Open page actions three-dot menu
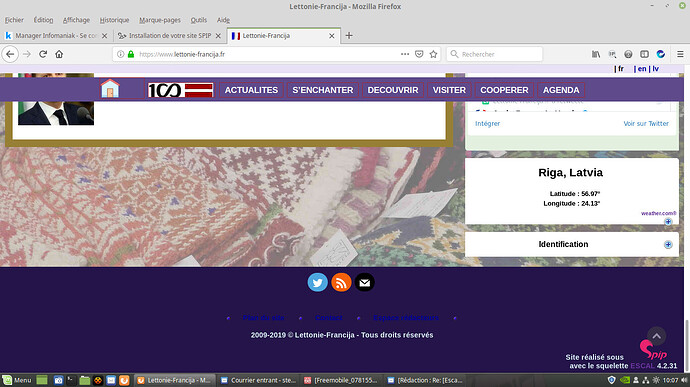This screenshot has height=387, width=690. click(405, 54)
